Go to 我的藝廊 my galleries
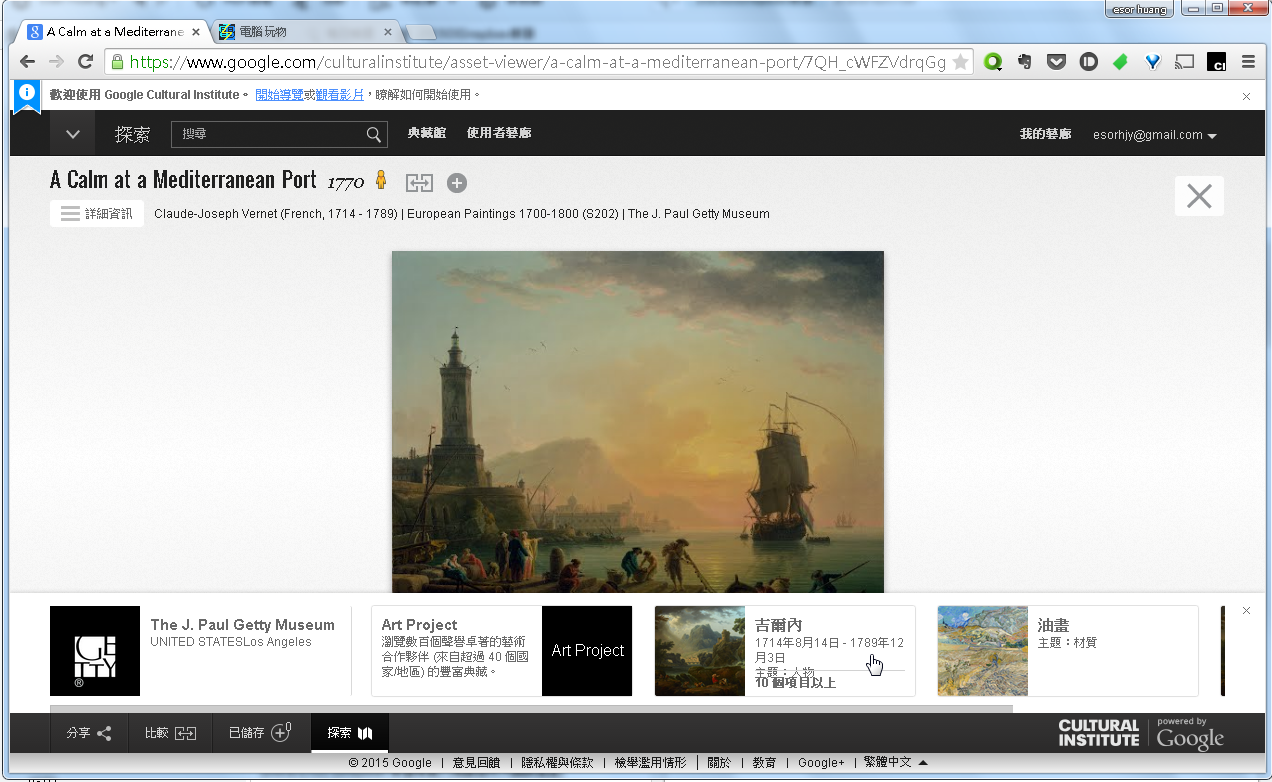Viewport: 1272px width, 782px height. [x=1045, y=134]
